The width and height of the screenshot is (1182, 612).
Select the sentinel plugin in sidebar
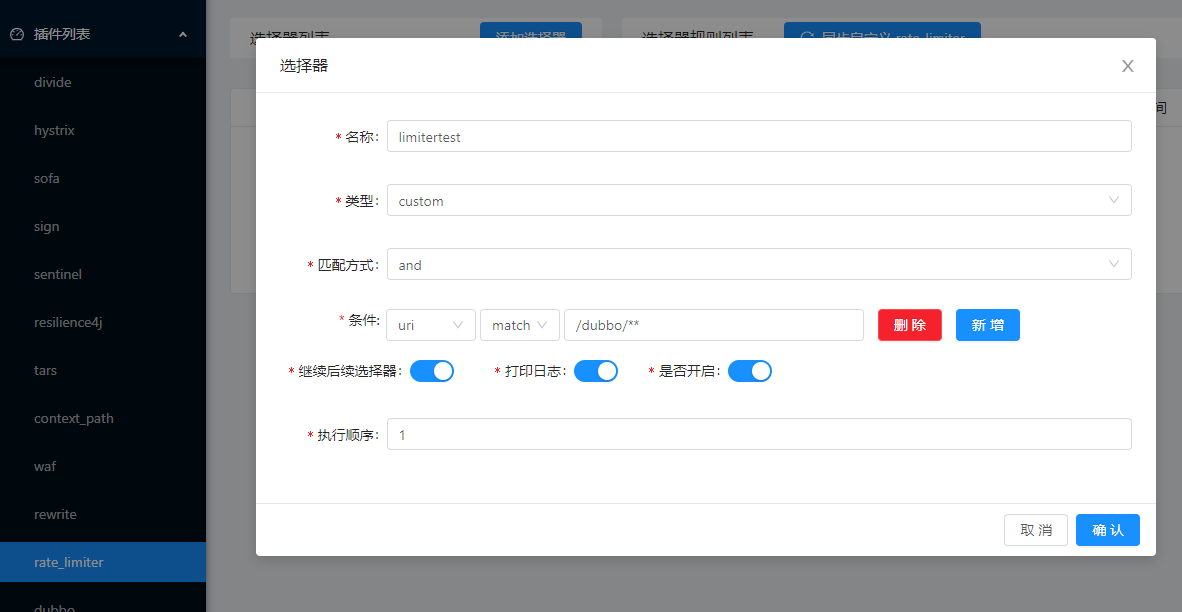(56, 274)
